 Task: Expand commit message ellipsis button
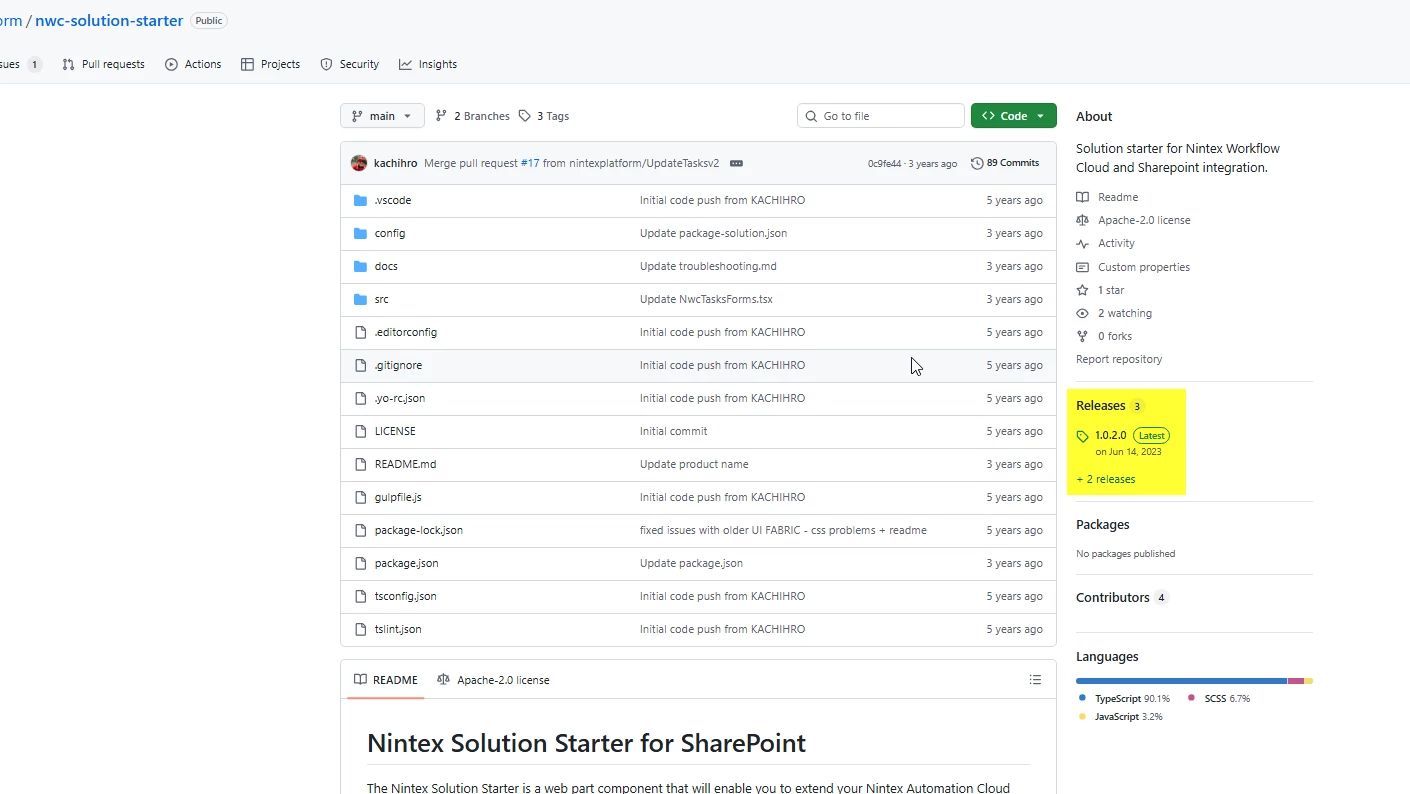[736, 163]
